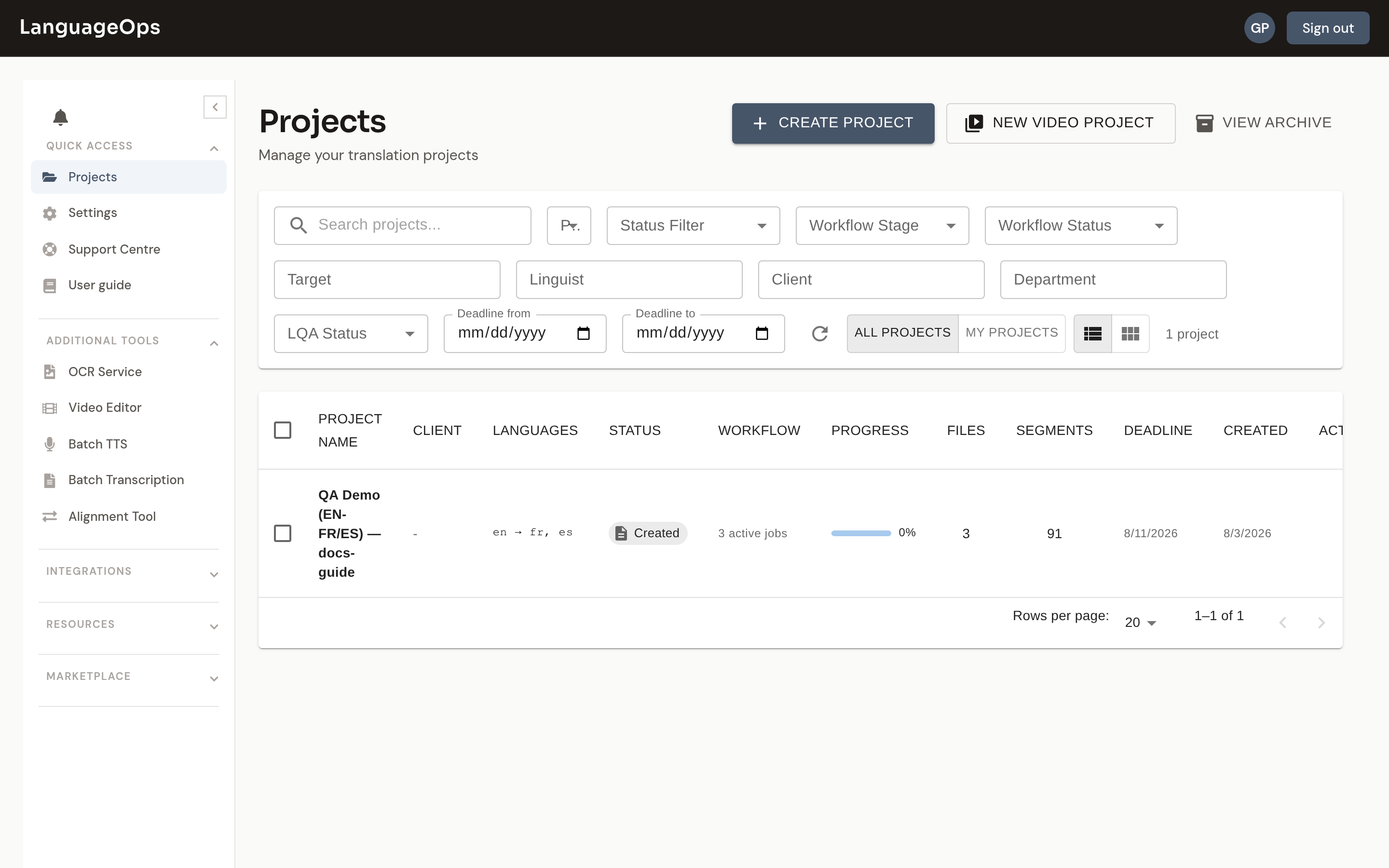Click the View Archive box icon
This screenshot has height=868, width=1389.
(1204, 123)
